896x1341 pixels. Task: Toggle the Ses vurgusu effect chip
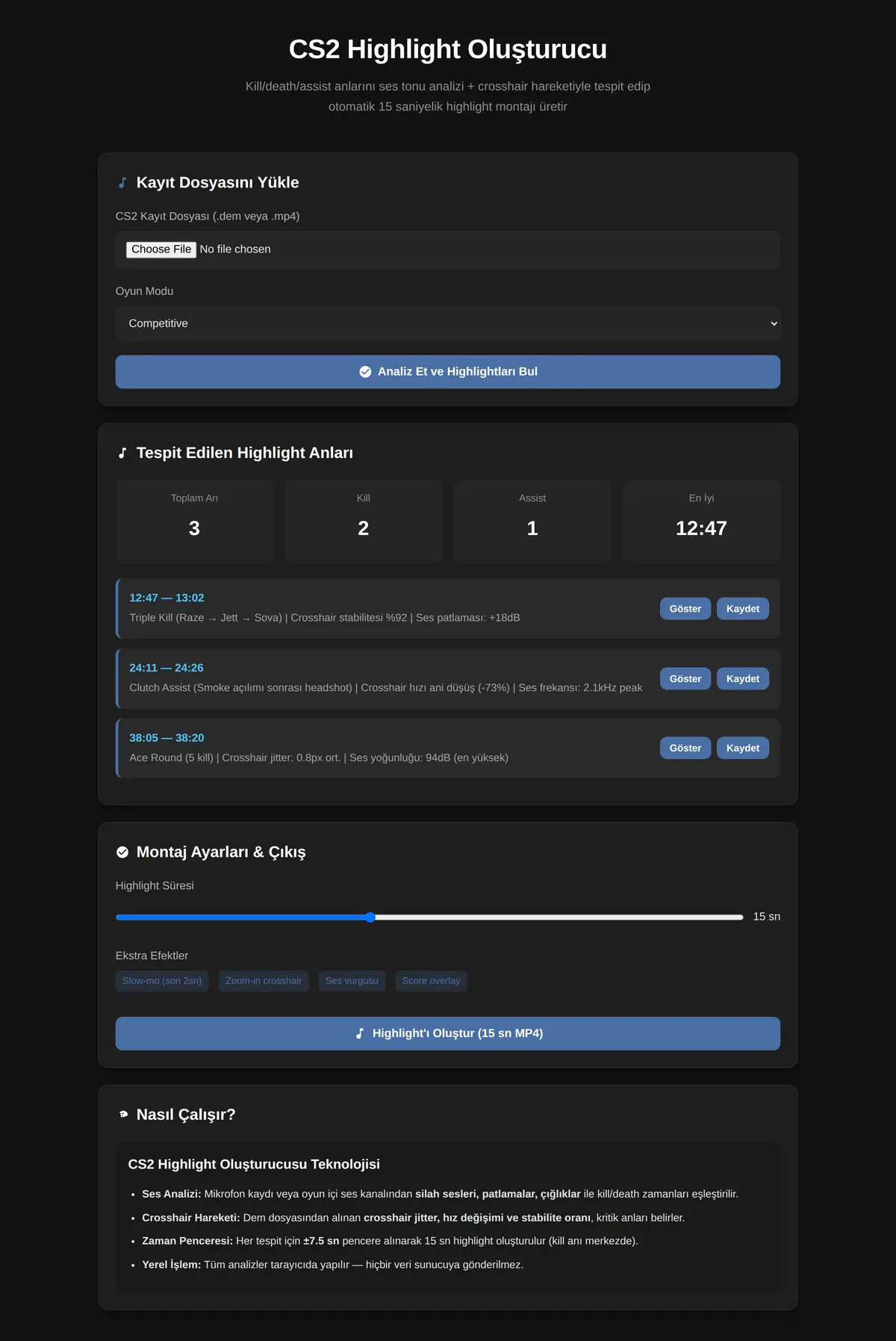point(352,981)
